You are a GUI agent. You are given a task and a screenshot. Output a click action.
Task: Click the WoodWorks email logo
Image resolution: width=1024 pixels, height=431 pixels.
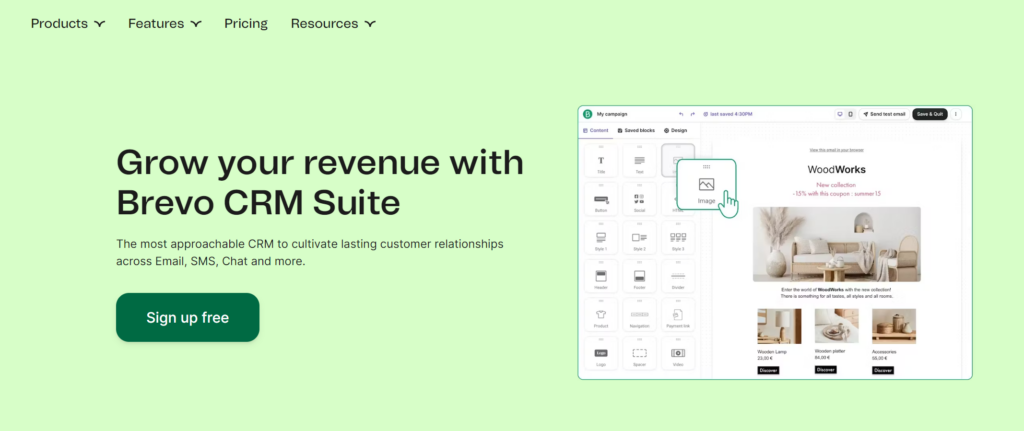click(x=837, y=169)
